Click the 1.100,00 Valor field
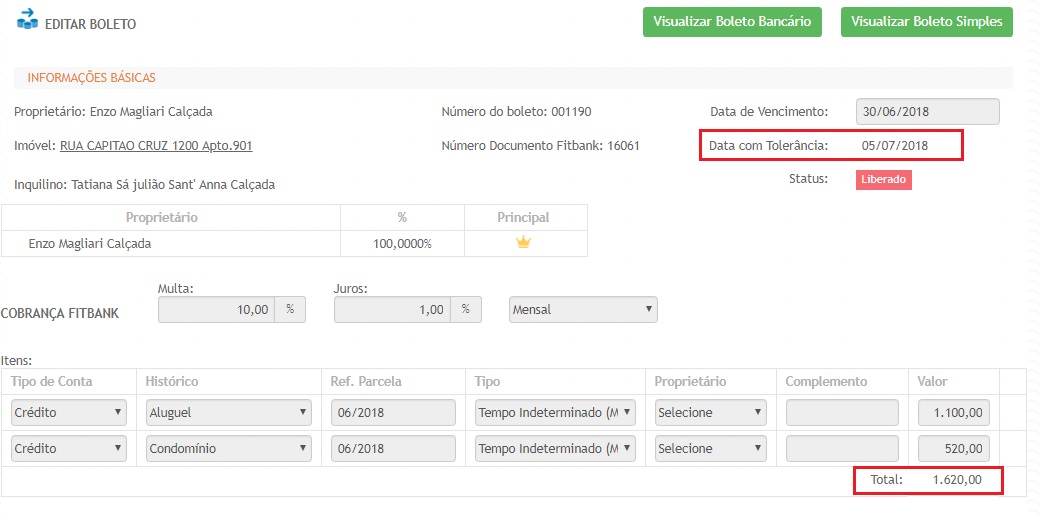Image resolution: width=1040 pixels, height=517 pixels. click(x=954, y=412)
